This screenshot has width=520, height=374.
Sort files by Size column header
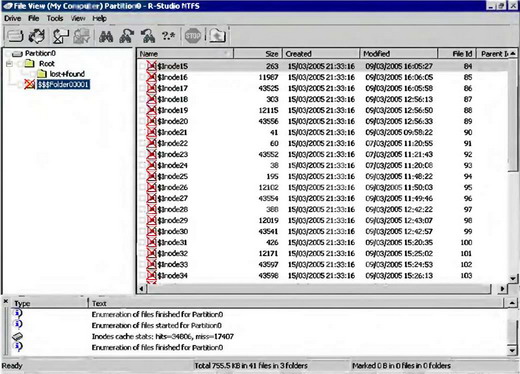[258, 54]
